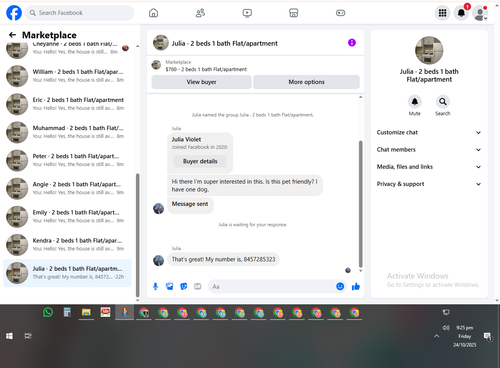This screenshot has height=368, width=500.
Task: Click the large listing photo in the info panel
Action: pyautogui.click(x=429, y=50)
